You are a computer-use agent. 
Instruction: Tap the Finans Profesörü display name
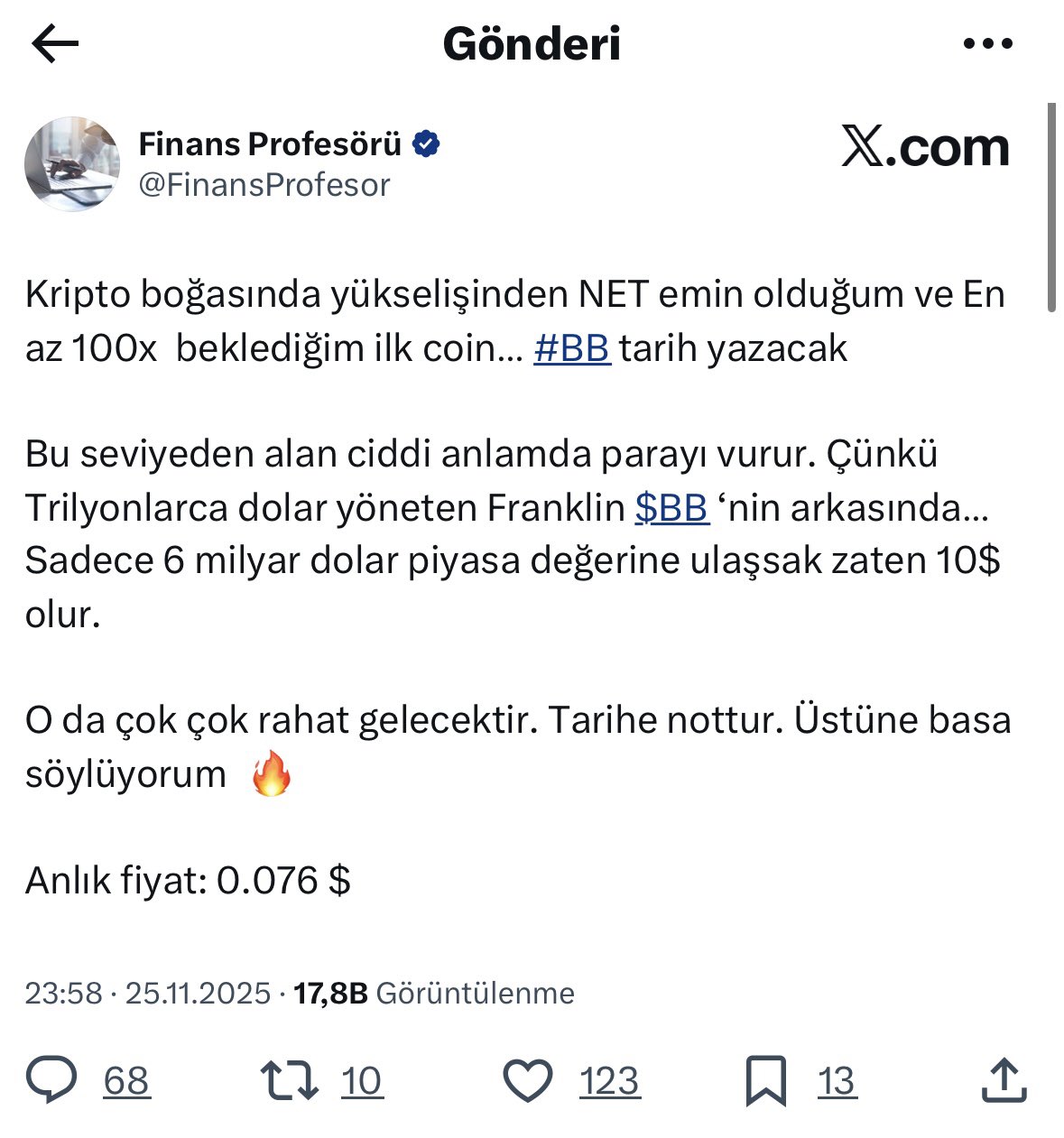click(270, 144)
